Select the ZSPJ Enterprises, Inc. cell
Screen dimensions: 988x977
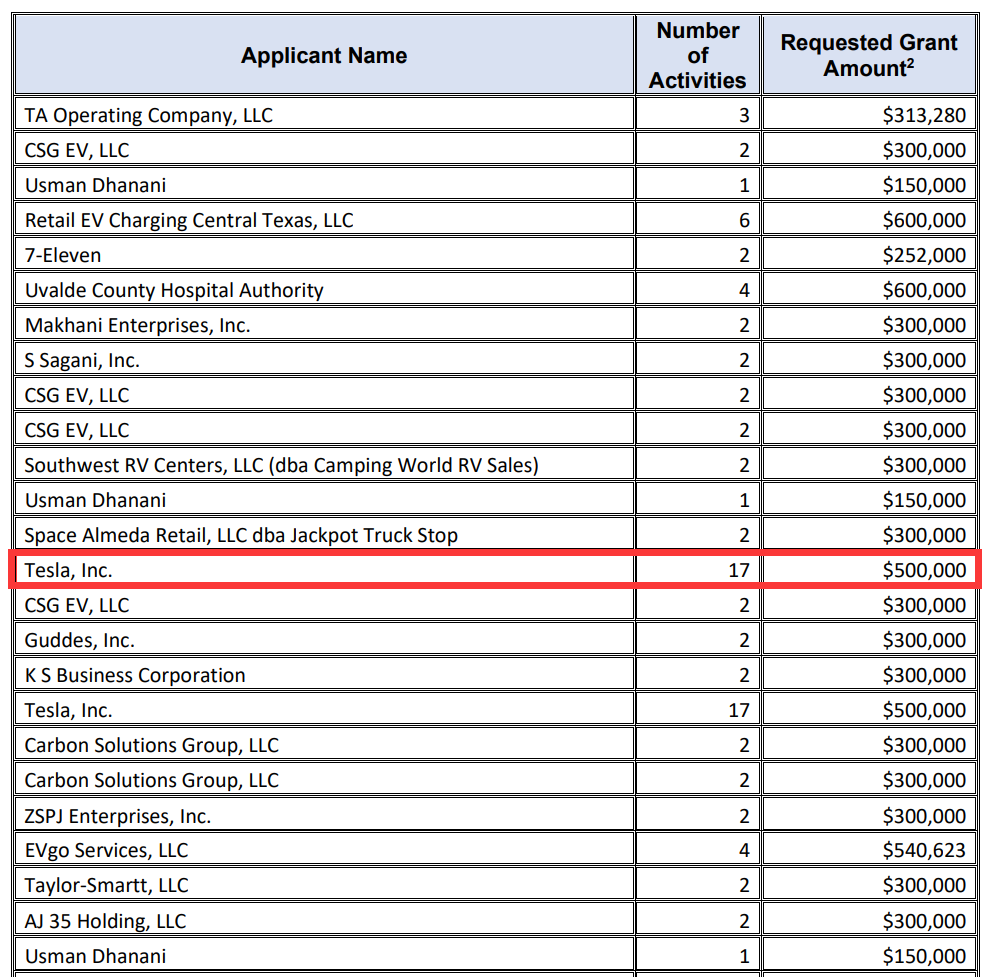(324, 816)
